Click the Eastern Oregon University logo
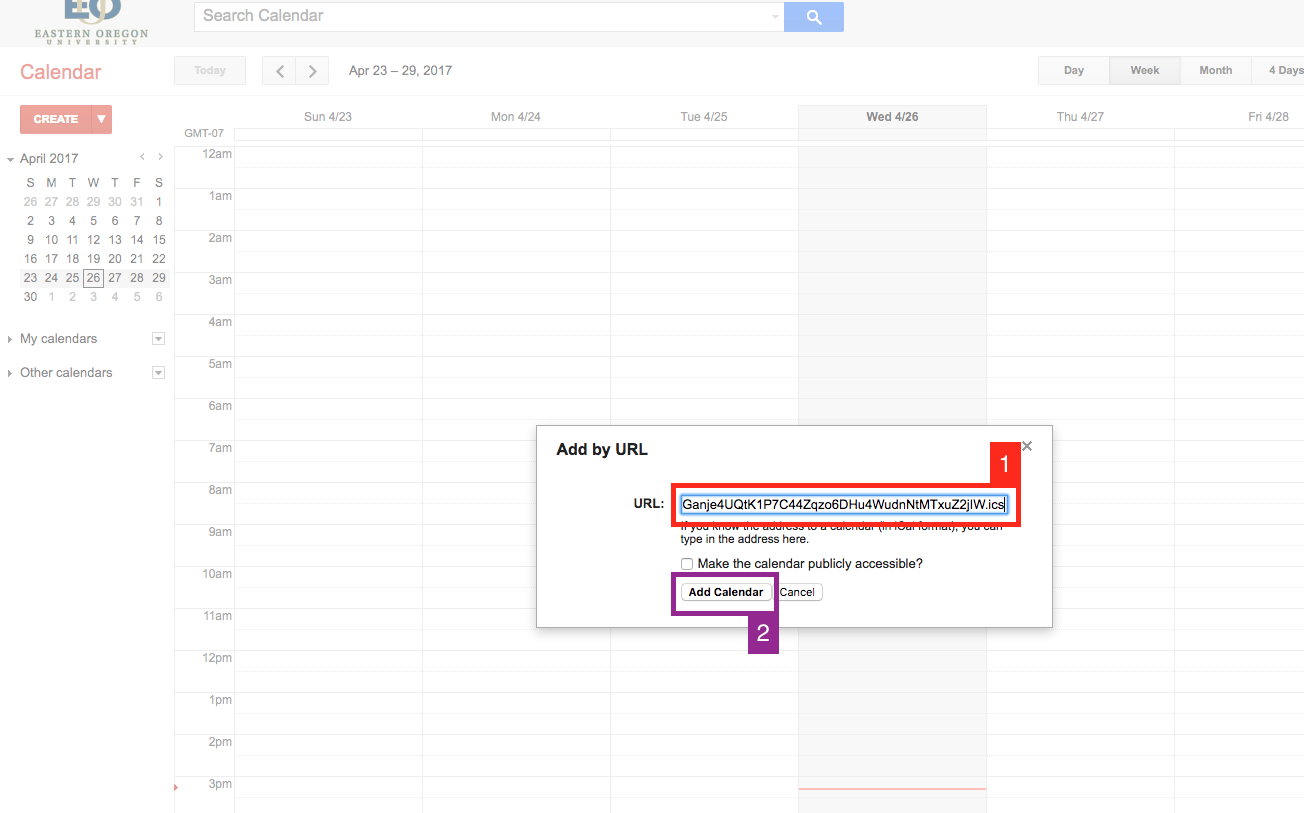This screenshot has height=813, width=1304. click(91, 22)
